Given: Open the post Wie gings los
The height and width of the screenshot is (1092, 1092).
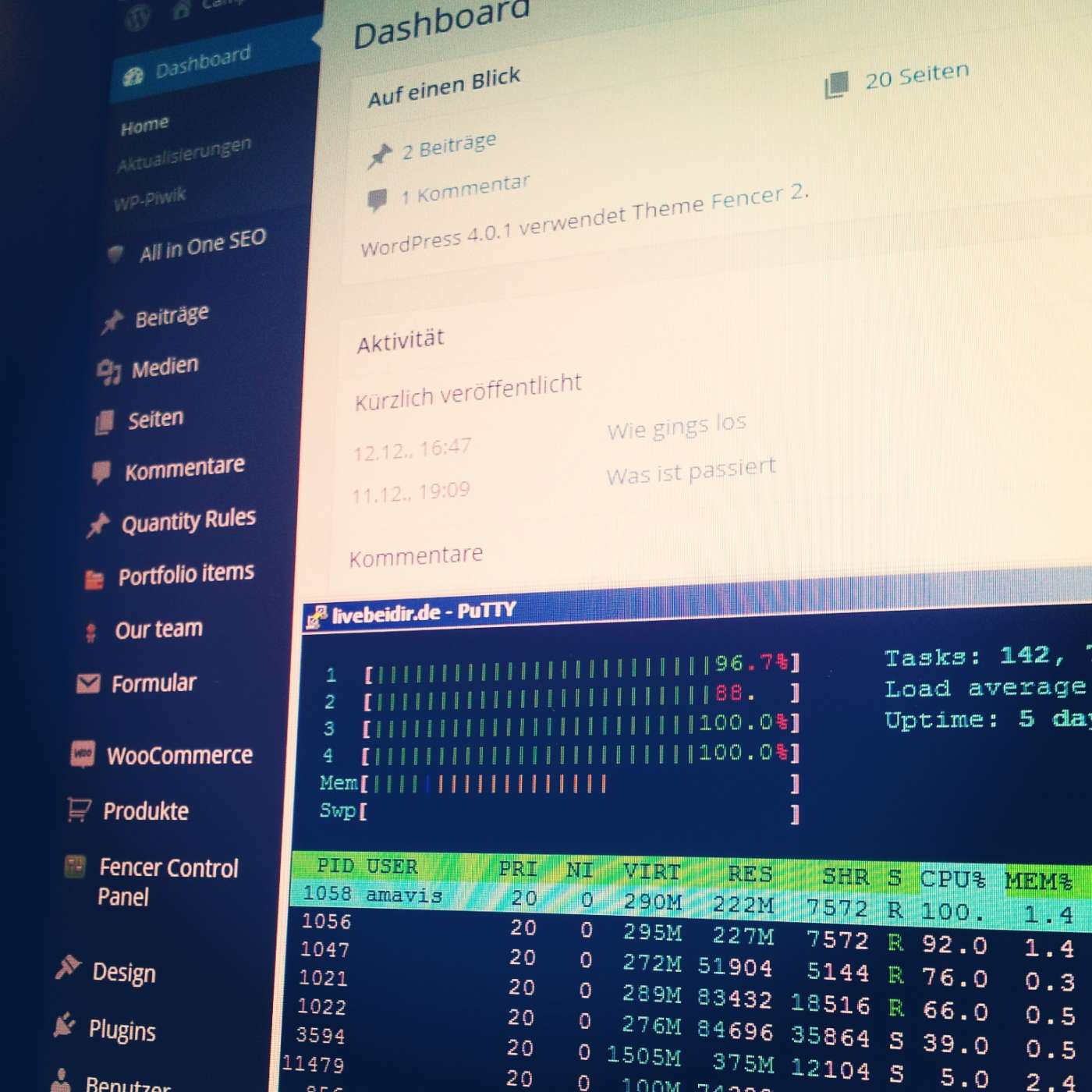Looking at the screenshot, I should (676, 426).
